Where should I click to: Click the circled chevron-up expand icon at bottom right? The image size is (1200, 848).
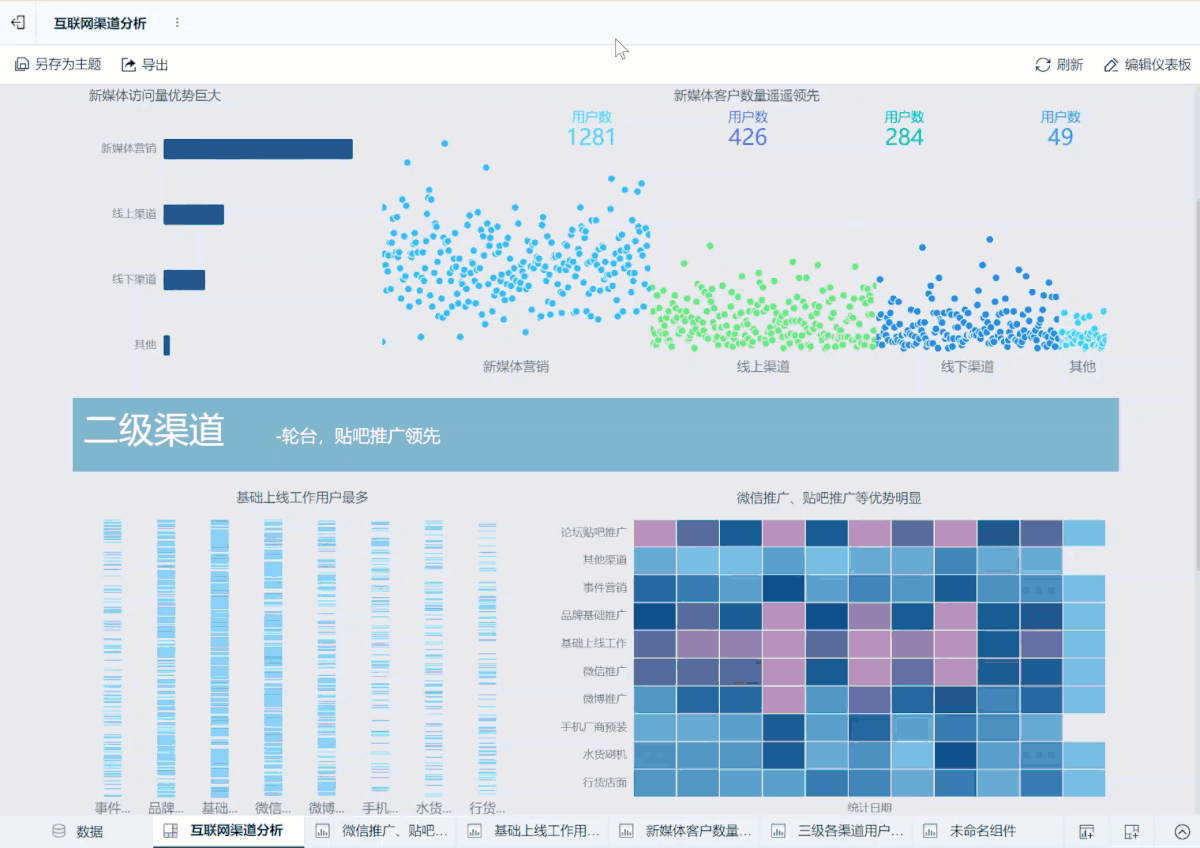1181,831
